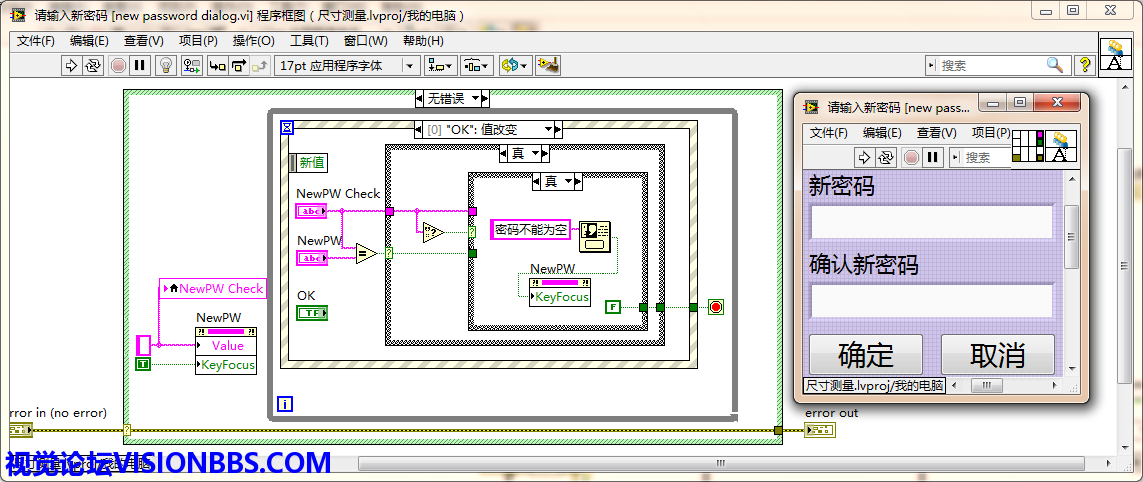Image resolution: width=1143 pixels, height=482 pixels.
Task: Expand the "OK": 值改变 event case selector
Action: point(548,129)
